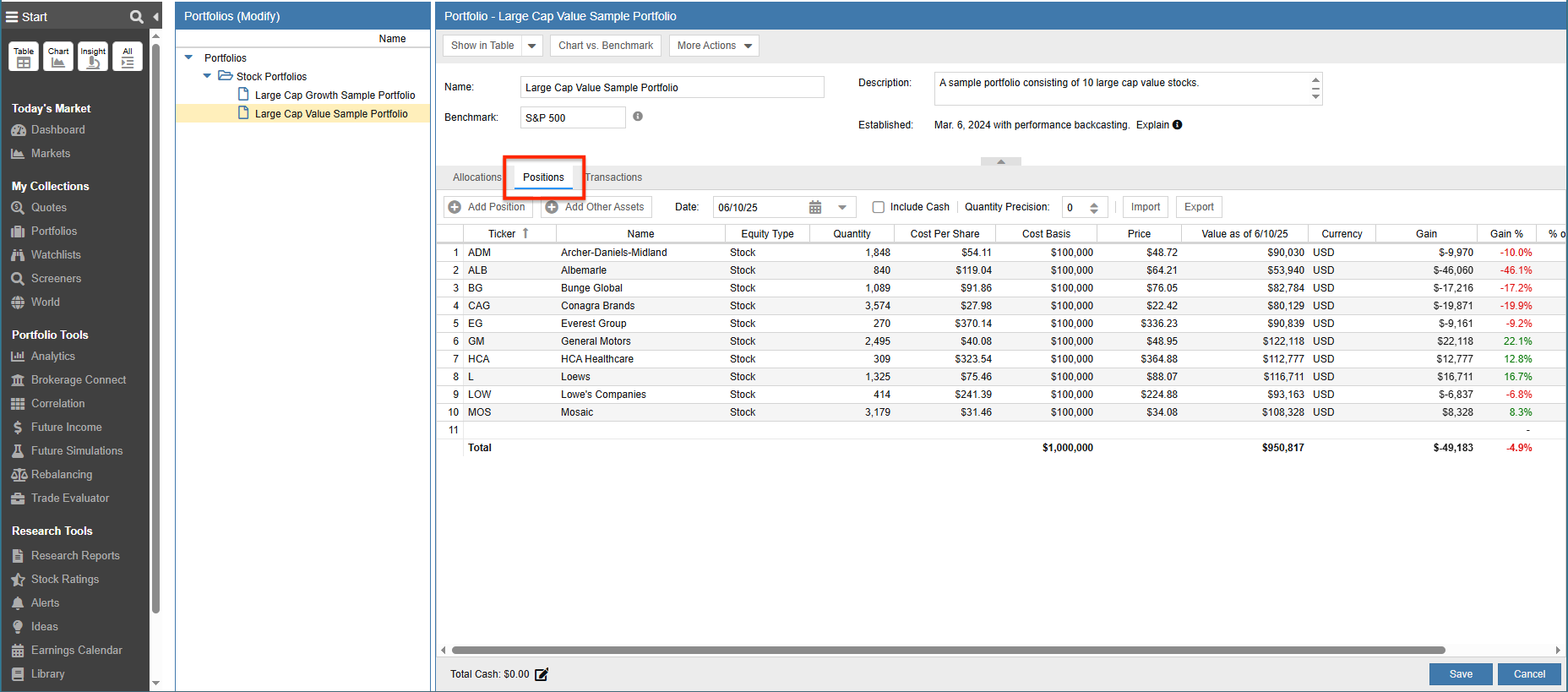
Task: Select Large Cap Growth Sample Portfolio
Action: [x=335, y=95]
